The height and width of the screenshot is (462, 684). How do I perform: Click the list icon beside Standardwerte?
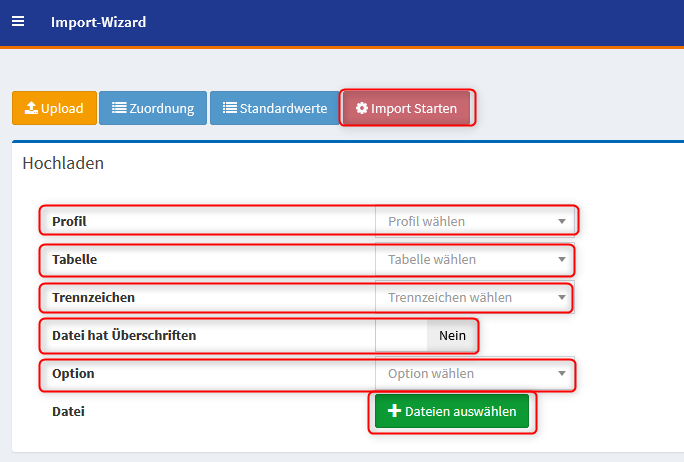[x=229, y=108]
